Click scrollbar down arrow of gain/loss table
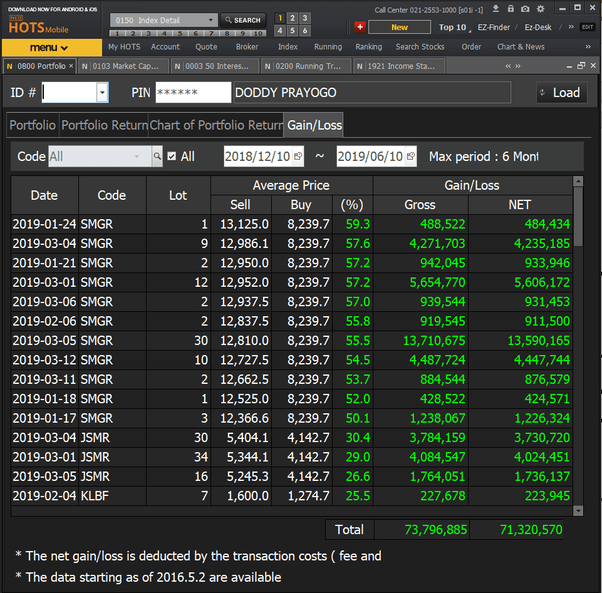Image resolution: width=602 pixels, height=593 pixels. pos(578,510)
